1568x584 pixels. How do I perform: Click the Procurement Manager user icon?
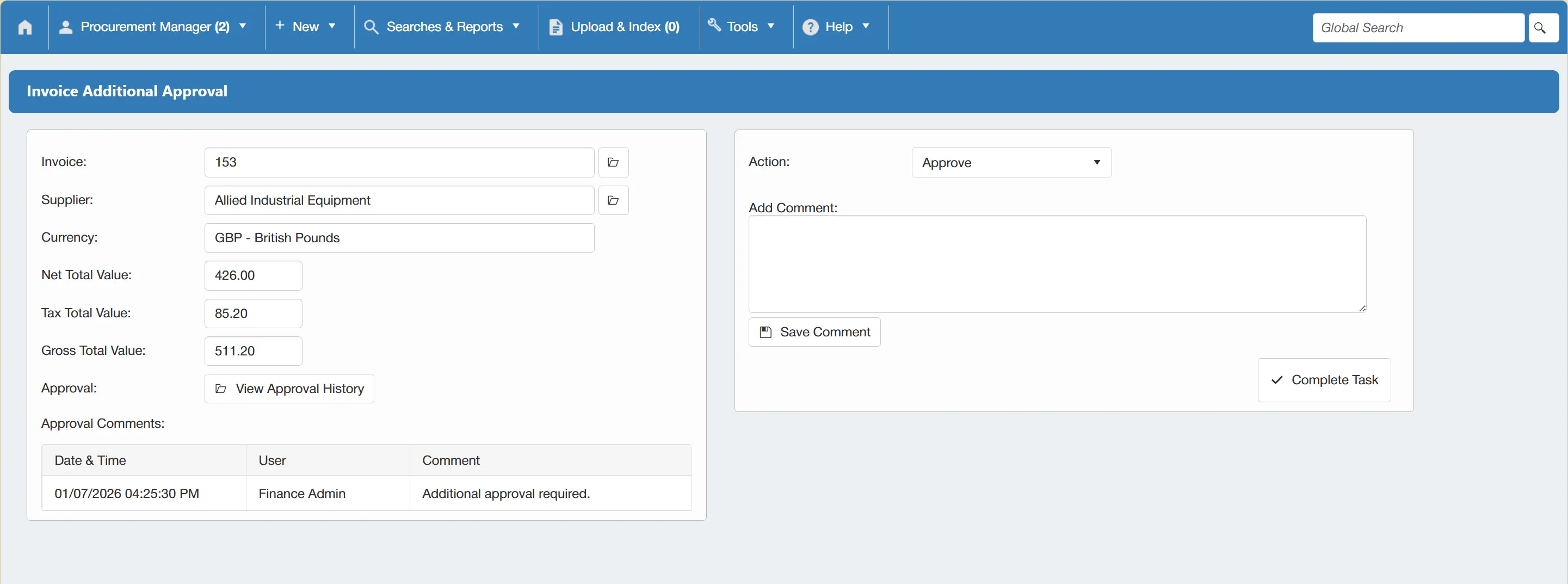[66, 27]
